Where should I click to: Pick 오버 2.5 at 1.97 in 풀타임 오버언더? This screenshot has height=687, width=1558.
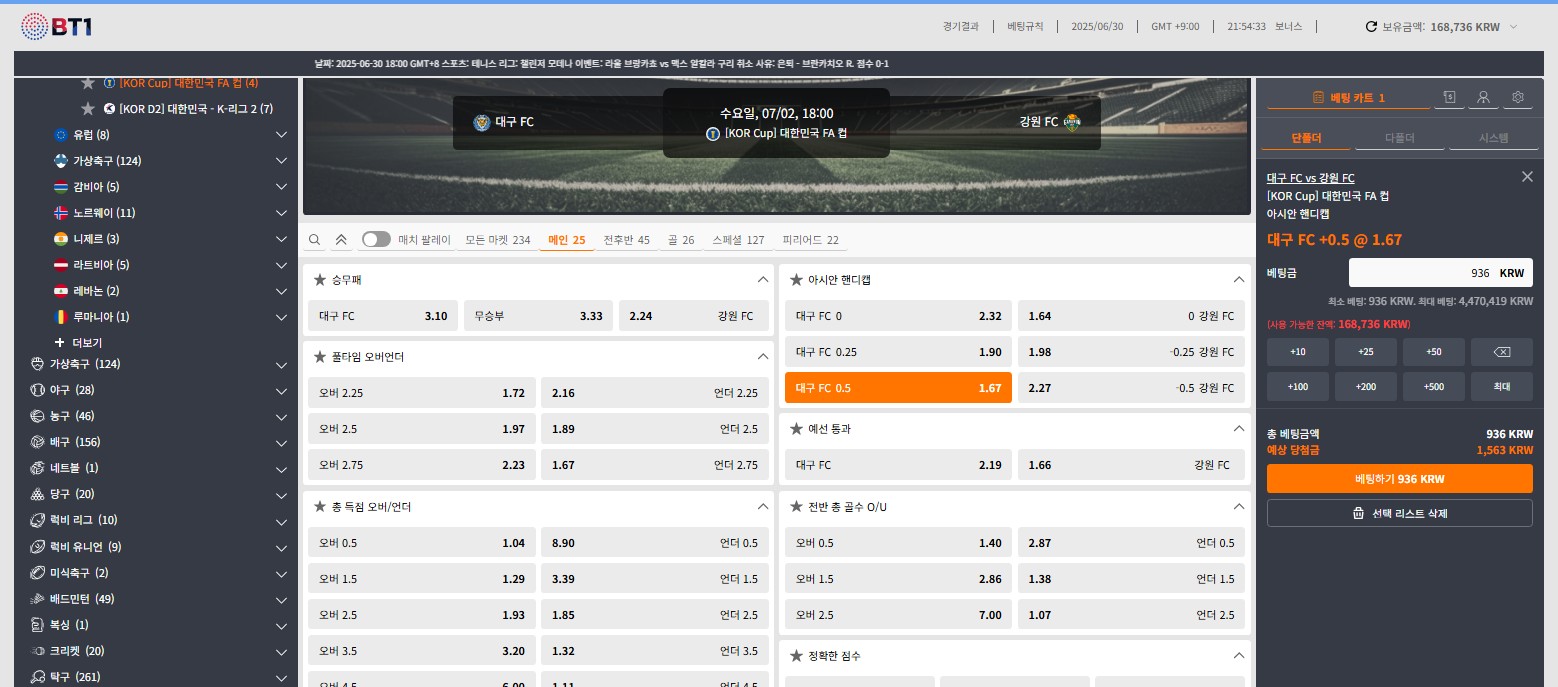[x=422, y=429]
